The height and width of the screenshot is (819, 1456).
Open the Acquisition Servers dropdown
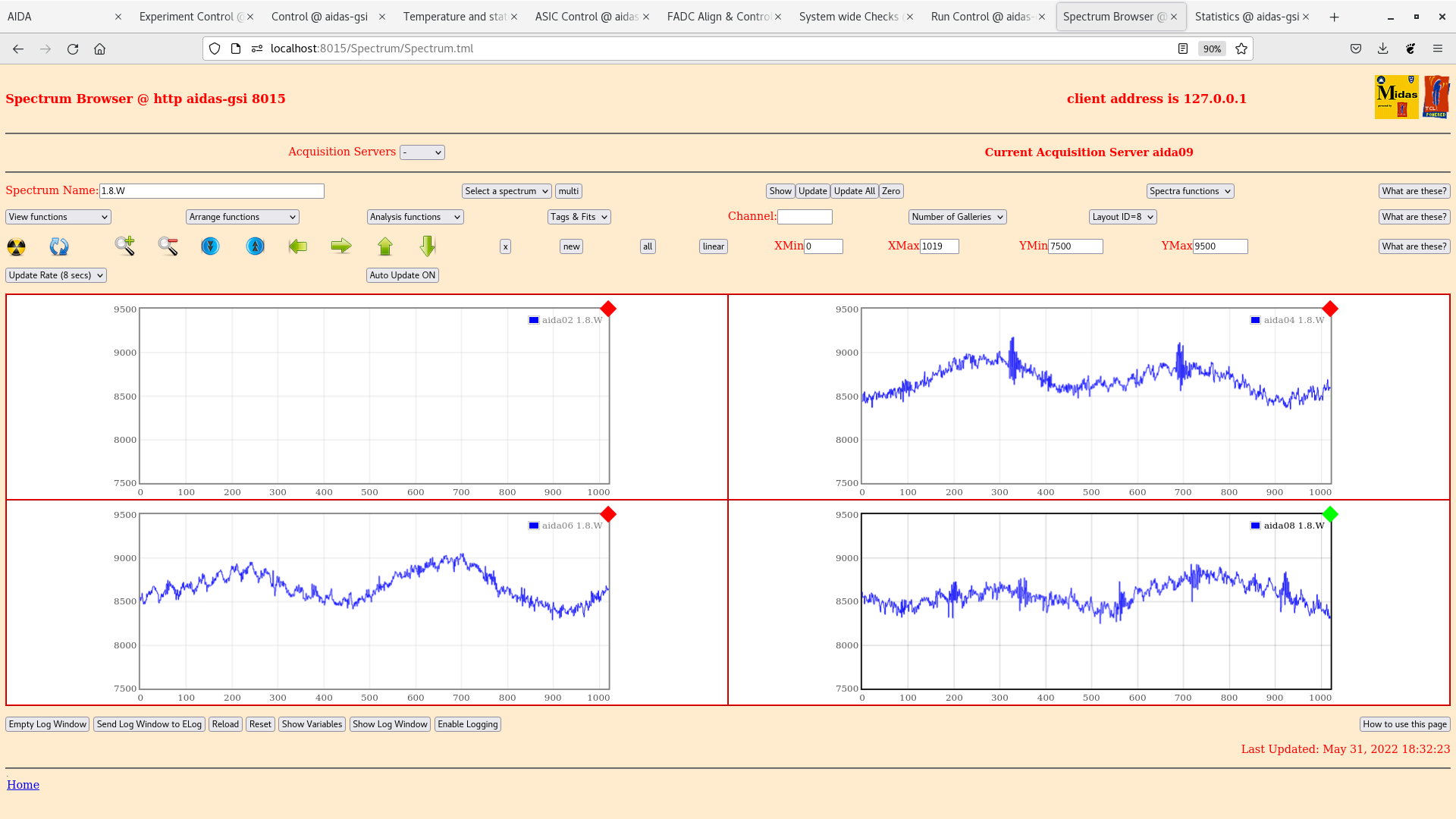[x=422, y=152]
